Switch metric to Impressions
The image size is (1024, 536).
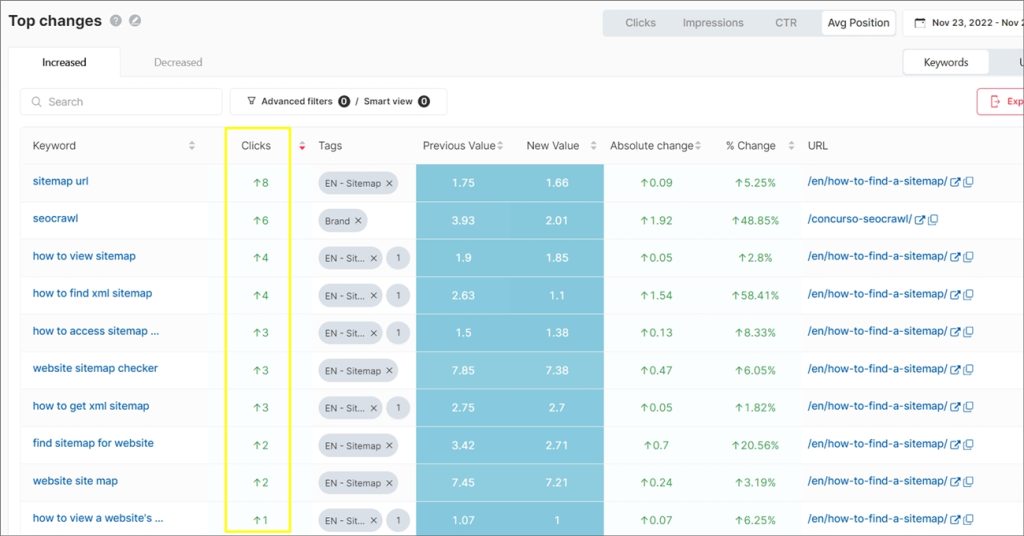click(713, 23)
